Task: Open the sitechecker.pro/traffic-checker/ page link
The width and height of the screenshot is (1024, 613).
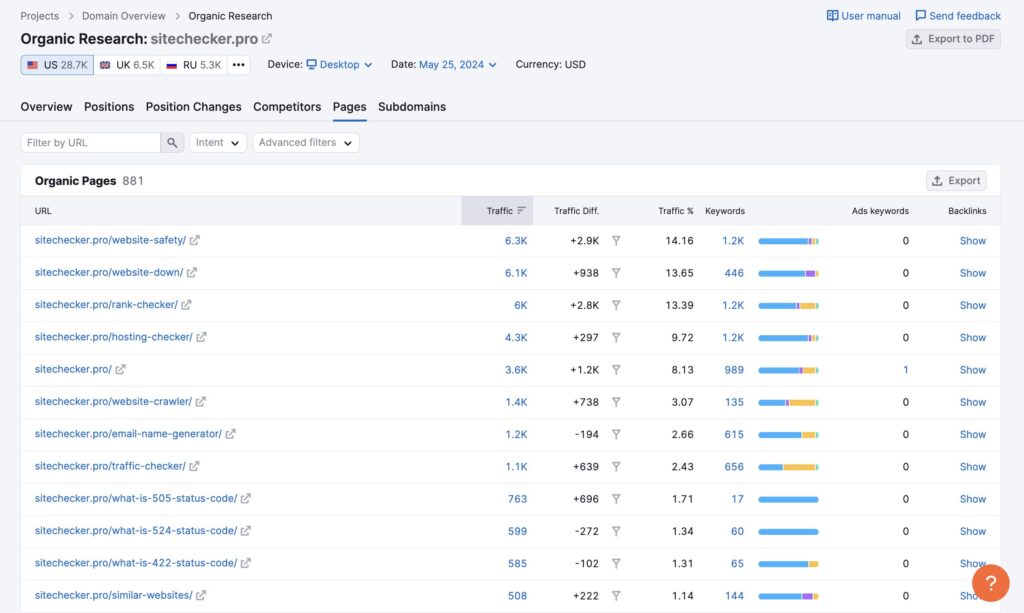Action: coord(110,466)
